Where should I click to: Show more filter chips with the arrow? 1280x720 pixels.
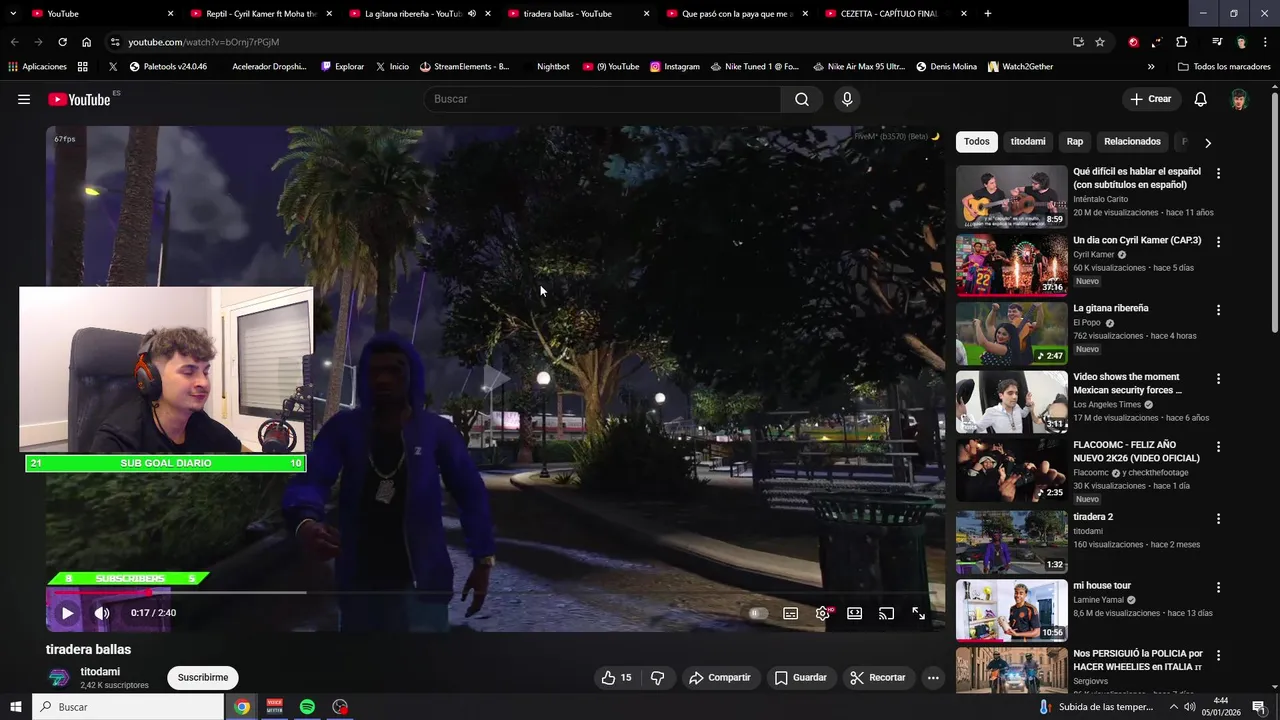tap(1208, 142)
